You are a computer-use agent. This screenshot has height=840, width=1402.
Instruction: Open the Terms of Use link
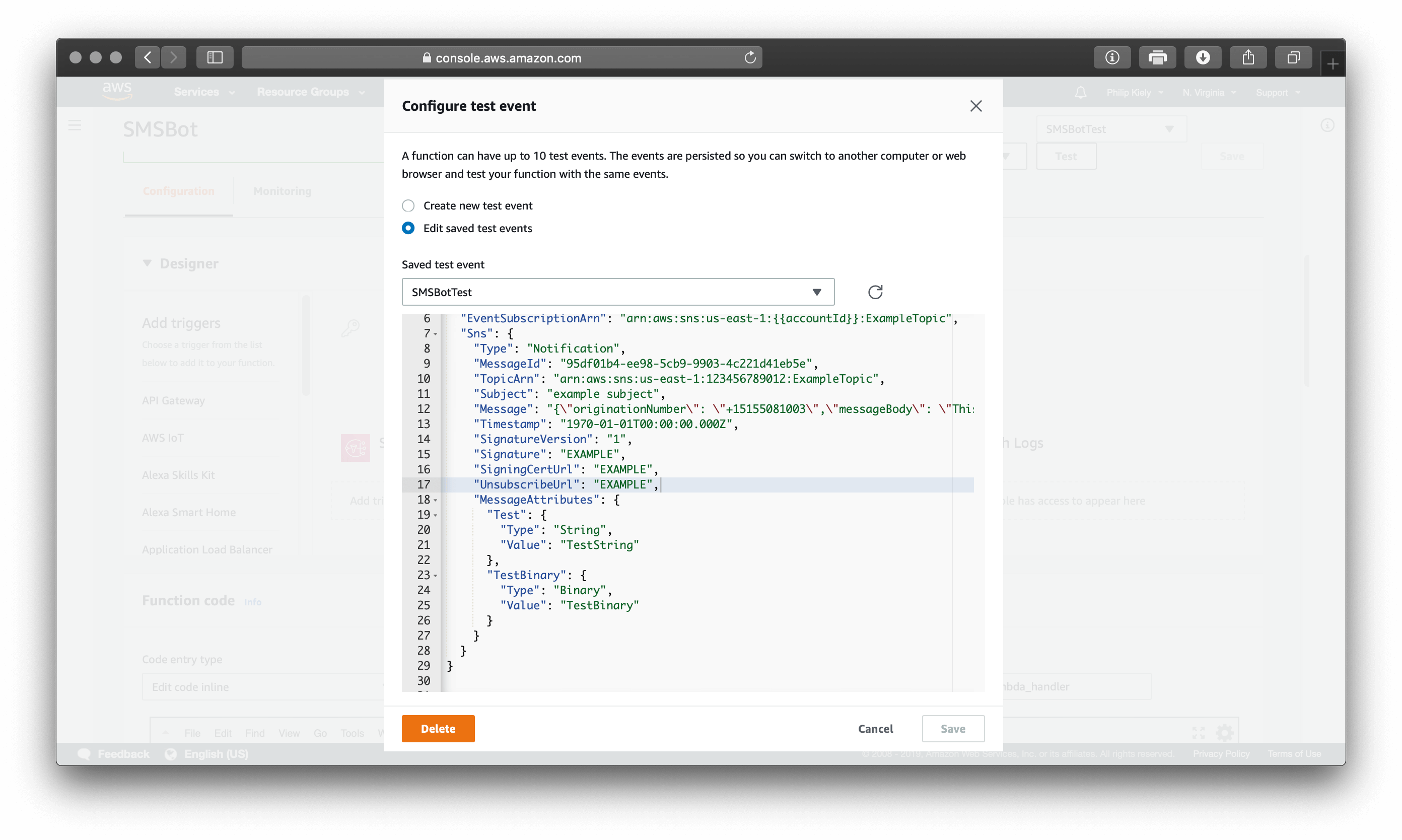pyautogui.click(x=1294, y=754)
